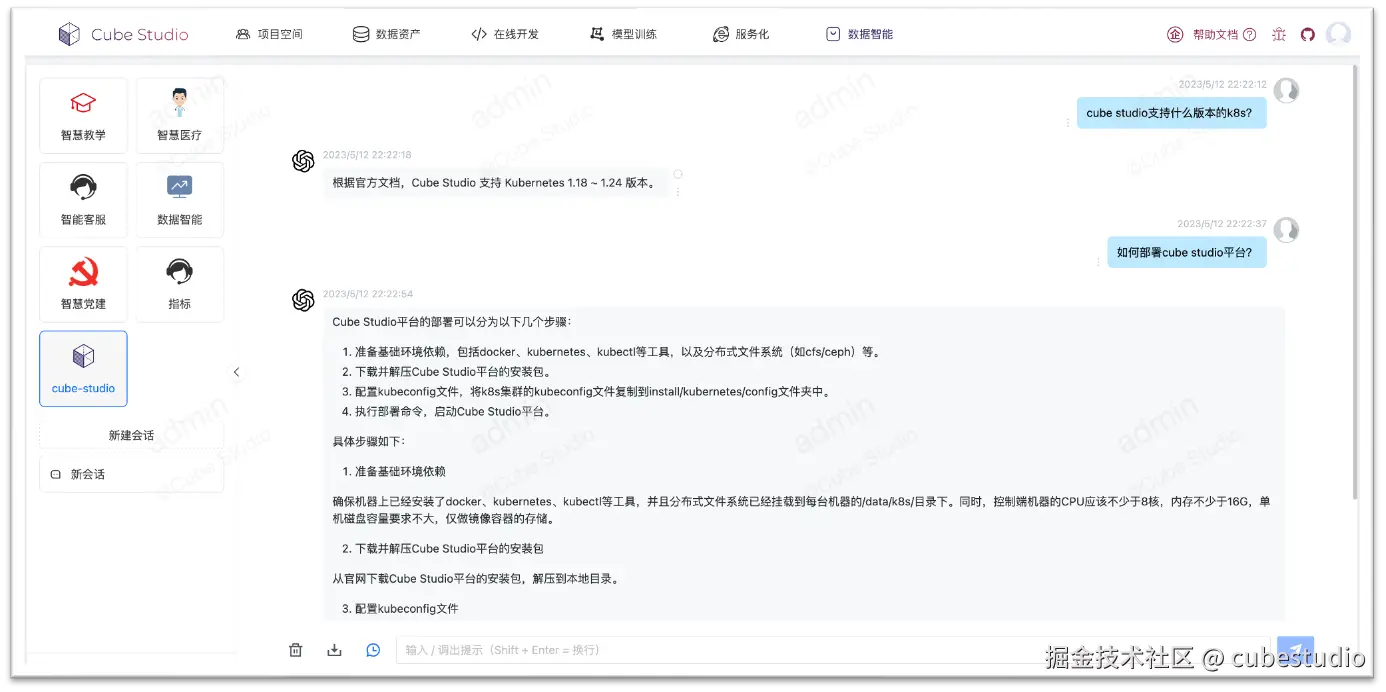
Task: Click the user avatar beside the k8s question
Action: tap(1287, 90)
